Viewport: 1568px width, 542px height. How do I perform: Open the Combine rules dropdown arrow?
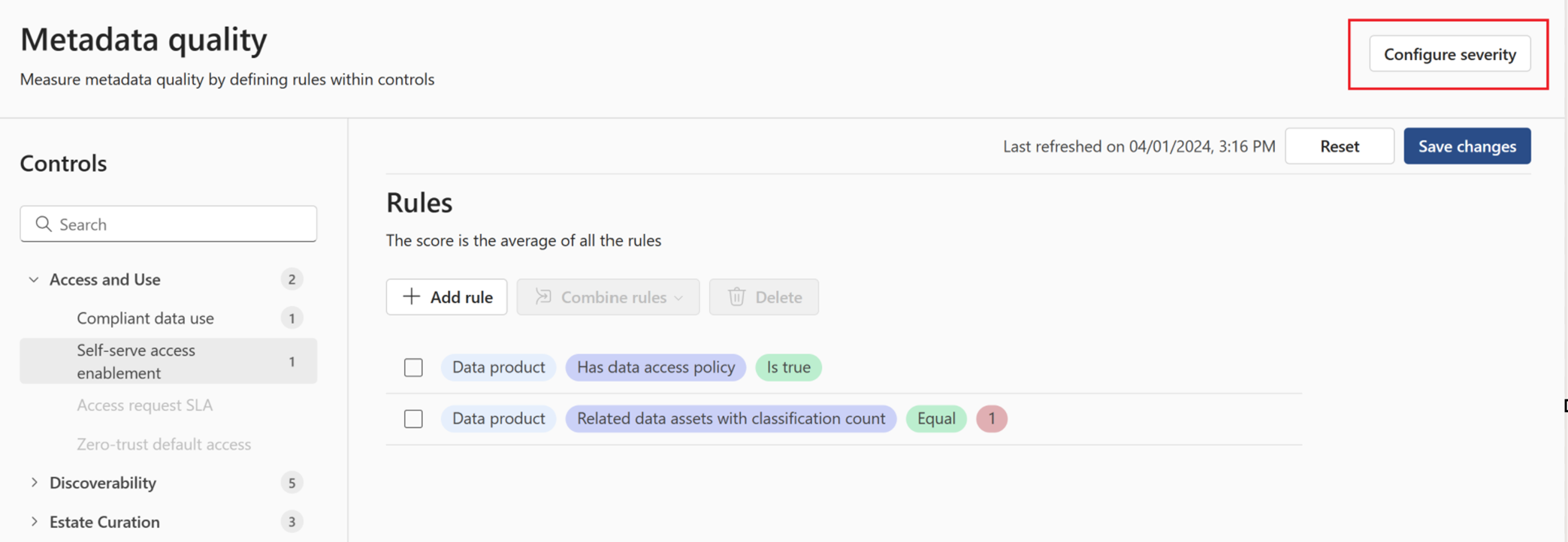[678, 297]
